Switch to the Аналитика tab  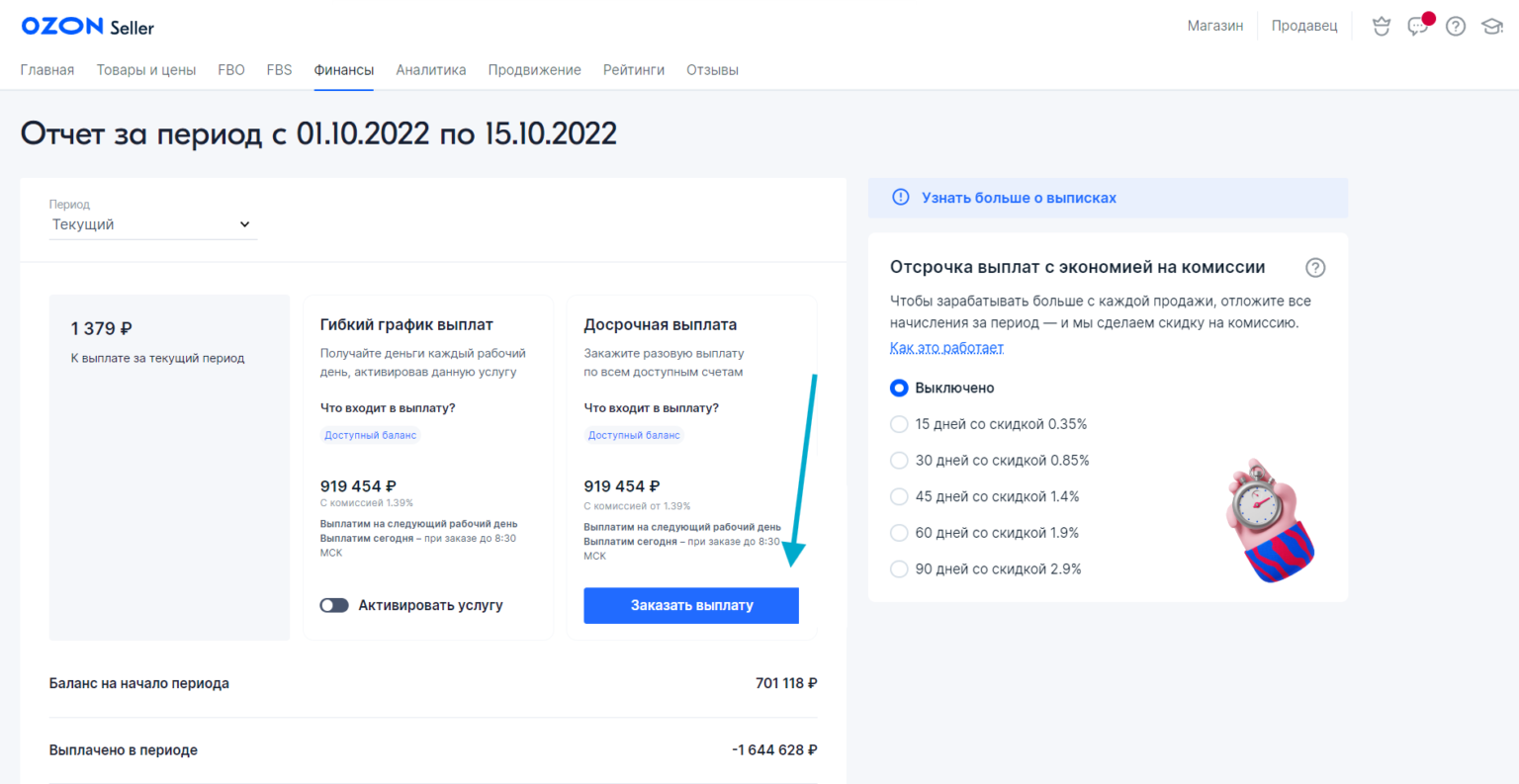pyautogui.click(x=430, y=70)
